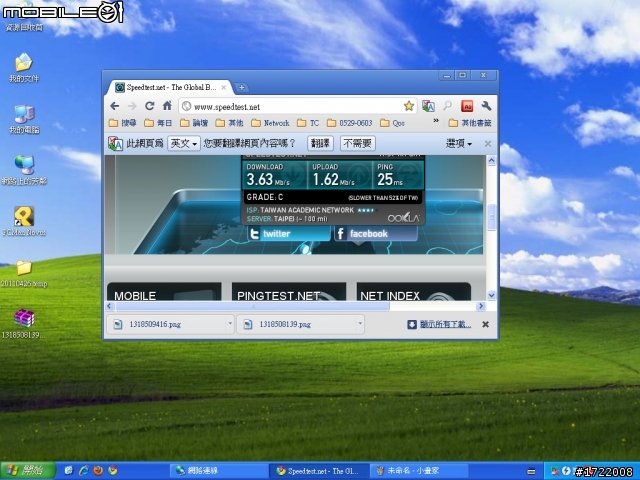Screen dimensions: 640x480
Task: Open the 選項 translation options dropdown
Action: (x=459, y=143)
